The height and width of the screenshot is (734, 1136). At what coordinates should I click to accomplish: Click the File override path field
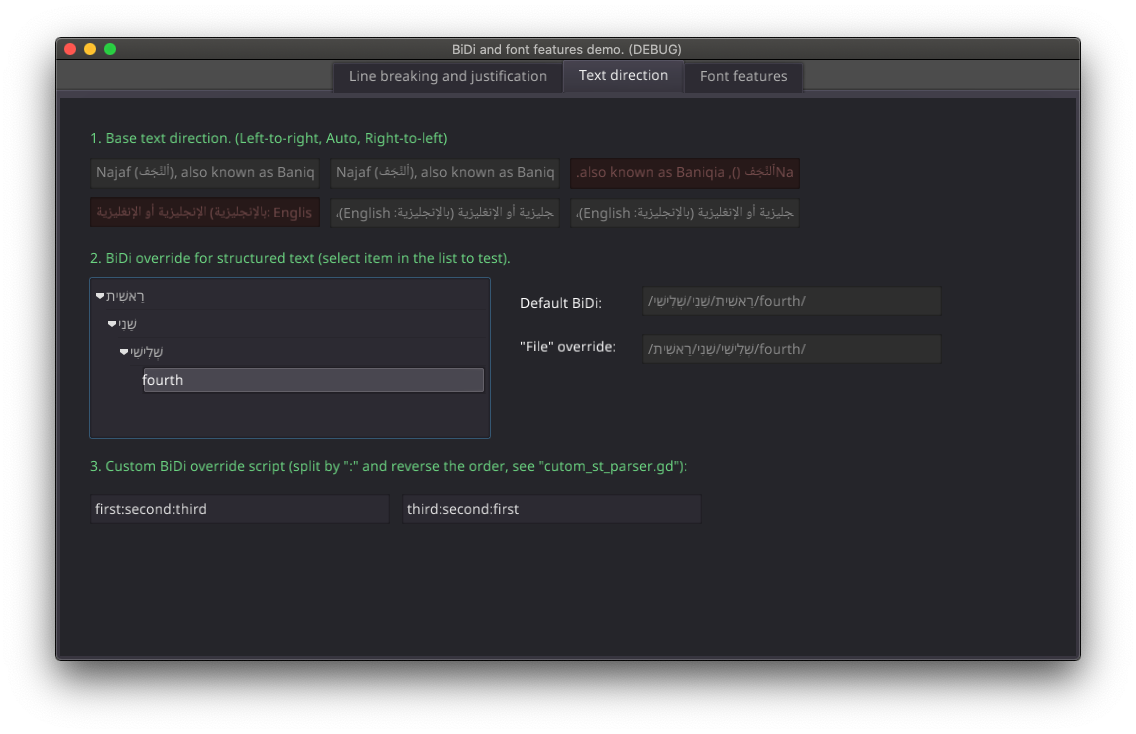coord(791,348)
